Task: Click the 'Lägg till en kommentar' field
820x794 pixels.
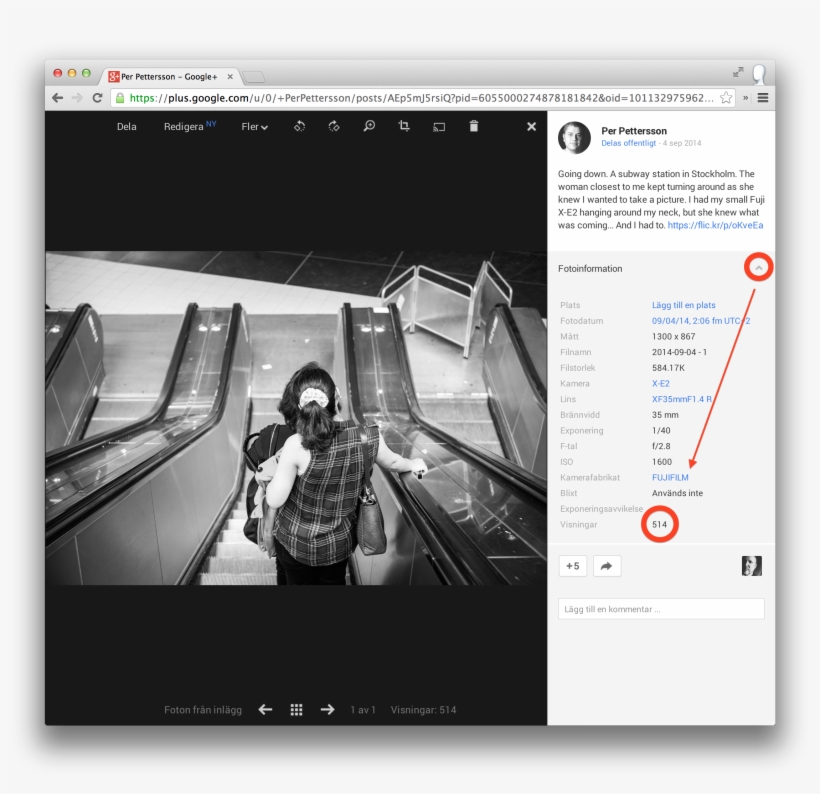Action: coord(661,609)
